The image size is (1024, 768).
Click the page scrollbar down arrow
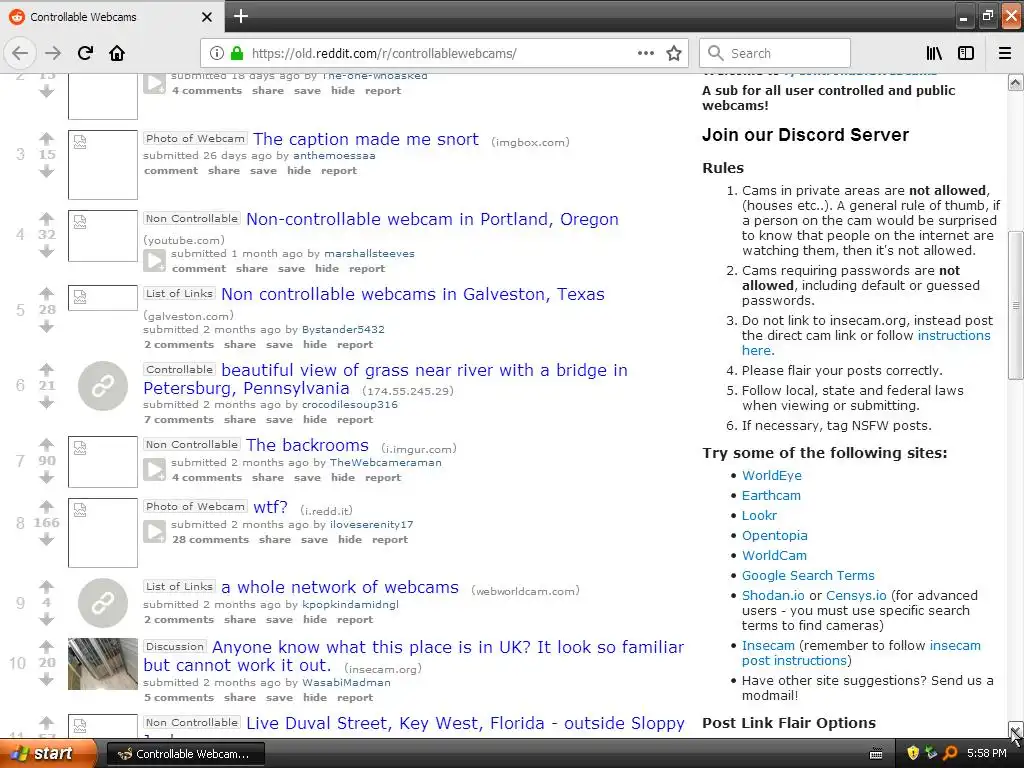click(x=1016, y=730)
